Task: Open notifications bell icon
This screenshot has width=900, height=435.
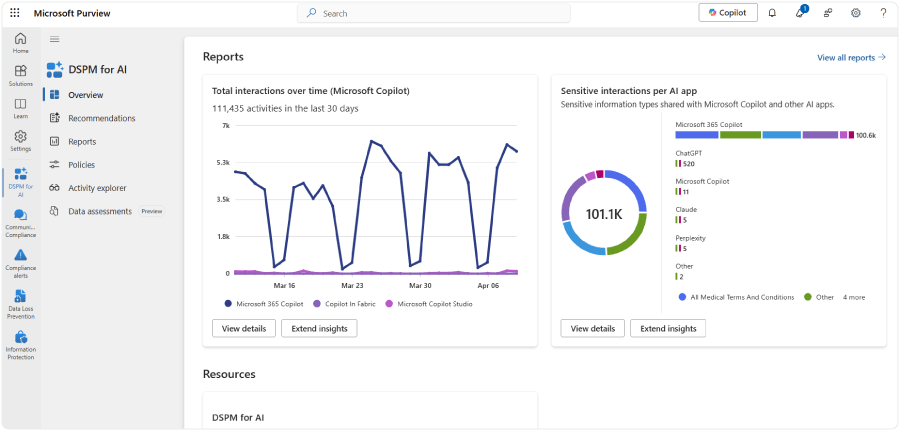Action: [772, 13]
